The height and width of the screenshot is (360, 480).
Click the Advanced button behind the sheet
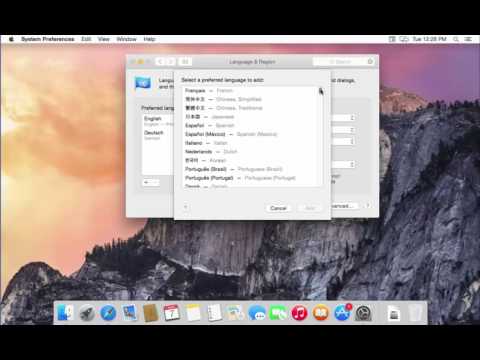click(344, 206)
